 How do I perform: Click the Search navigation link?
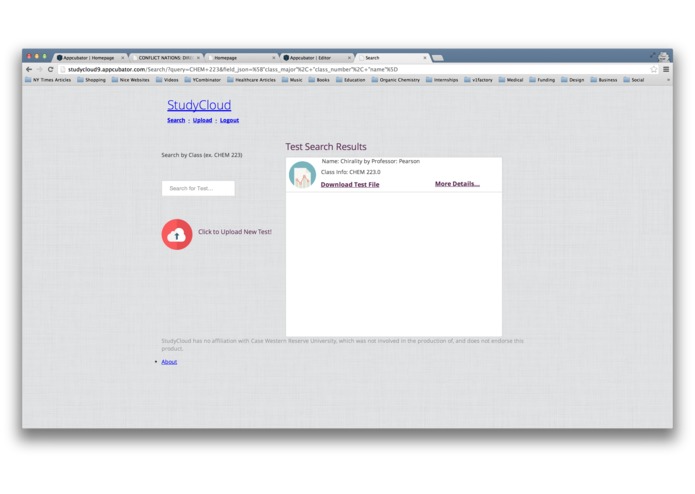tap(176, 120)
